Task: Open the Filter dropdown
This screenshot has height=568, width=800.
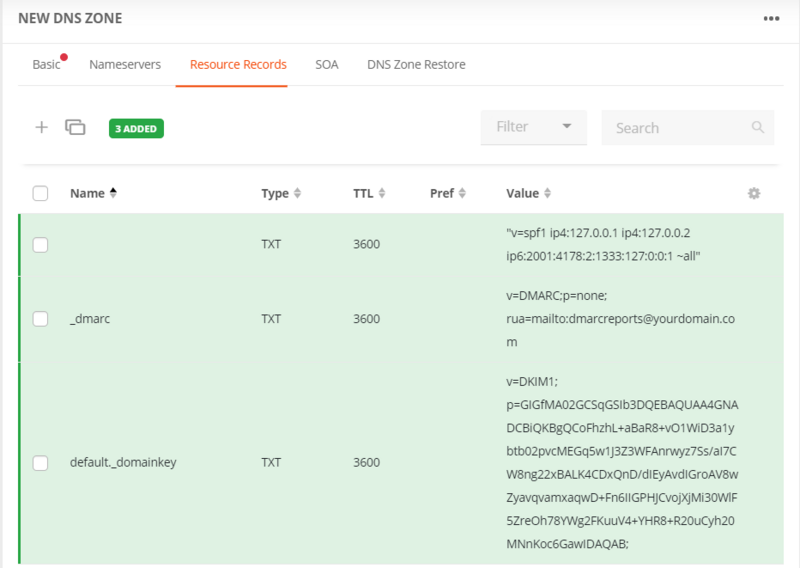Action: click(x=533, y=127)
